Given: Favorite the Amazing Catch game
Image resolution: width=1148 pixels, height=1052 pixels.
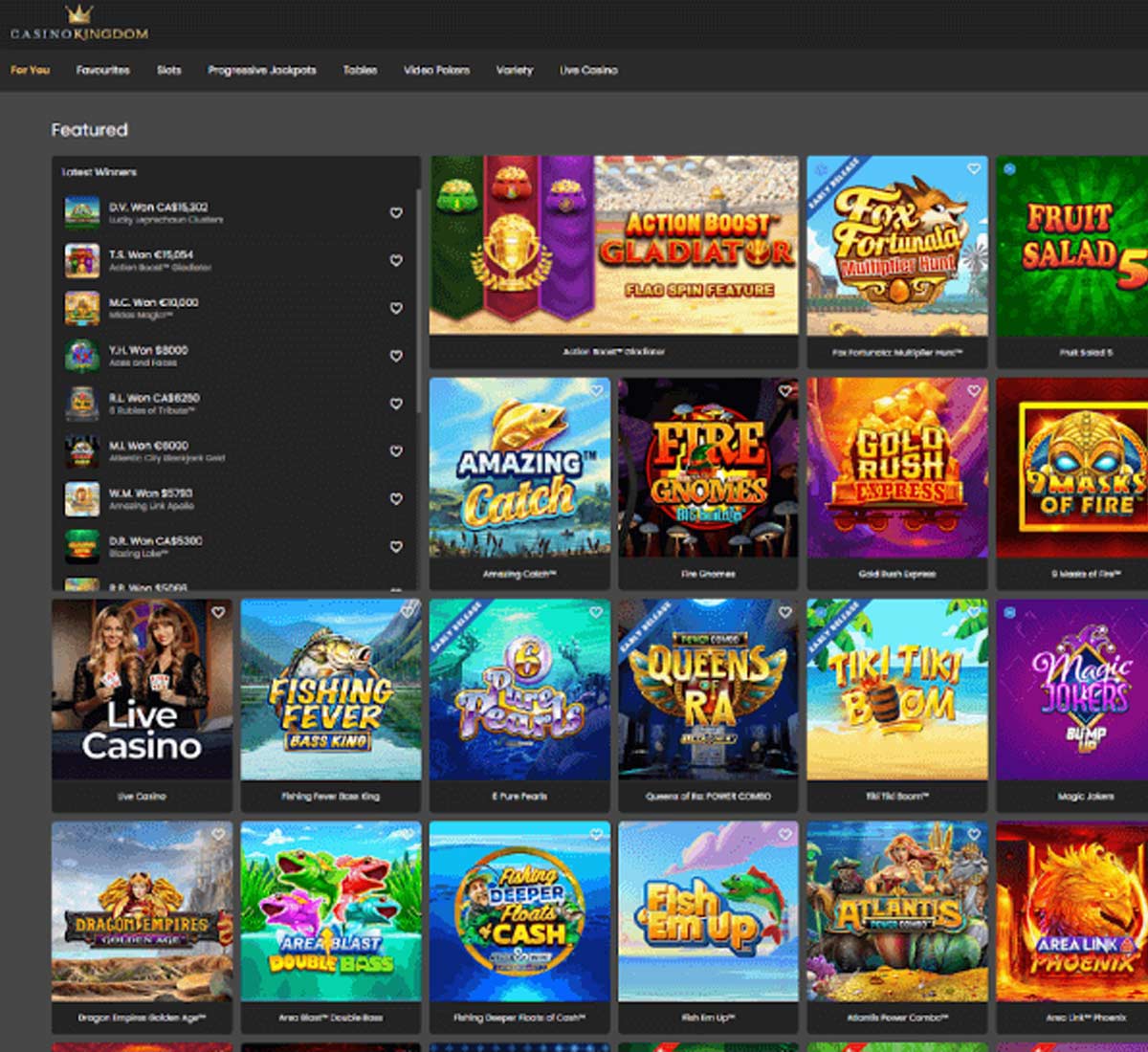Looking at the screenshot, I should pos(596,390).
